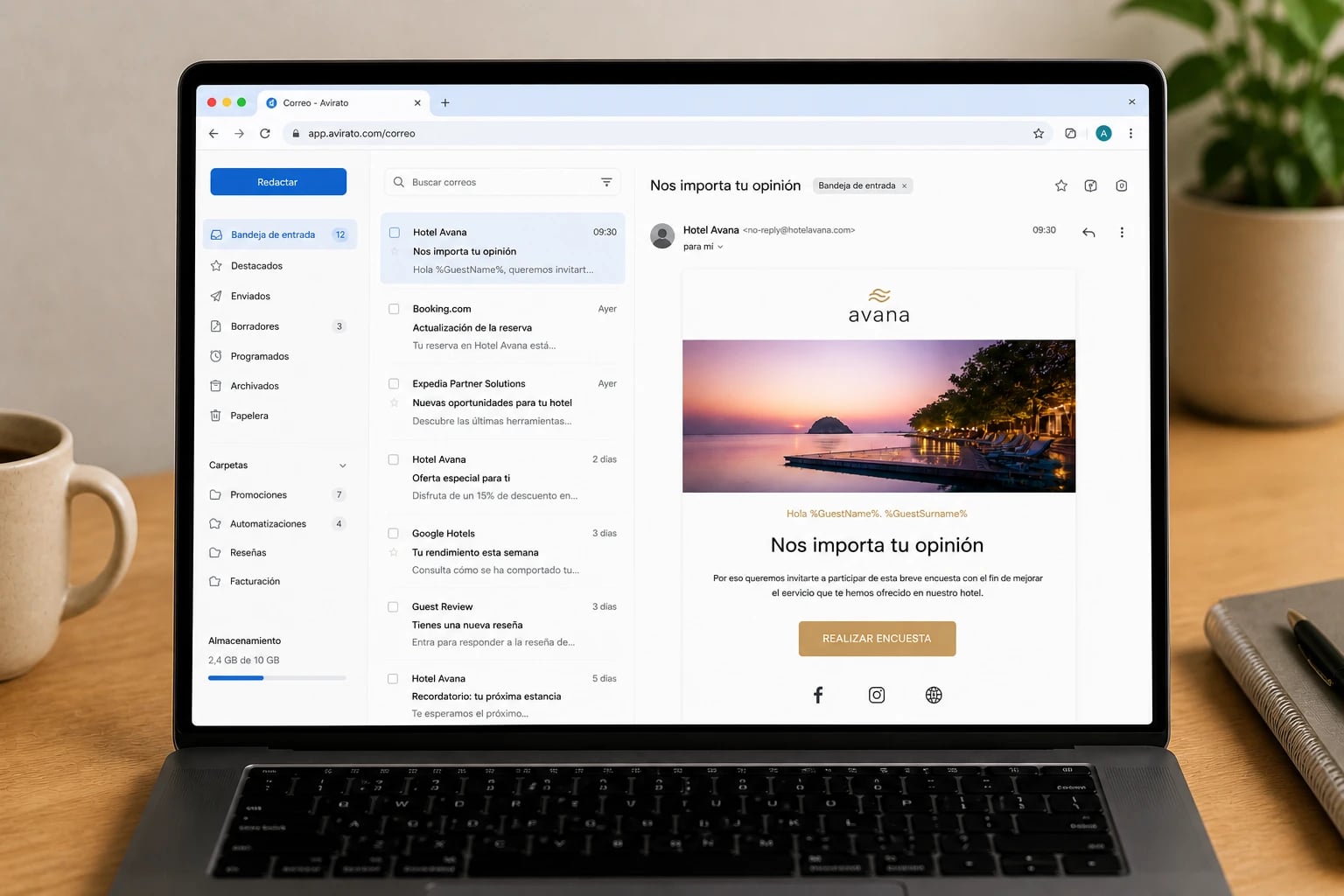1344x896 pixels.
Task: Tick the checkbox for the Booking.com email
Action: click(394, 309)
